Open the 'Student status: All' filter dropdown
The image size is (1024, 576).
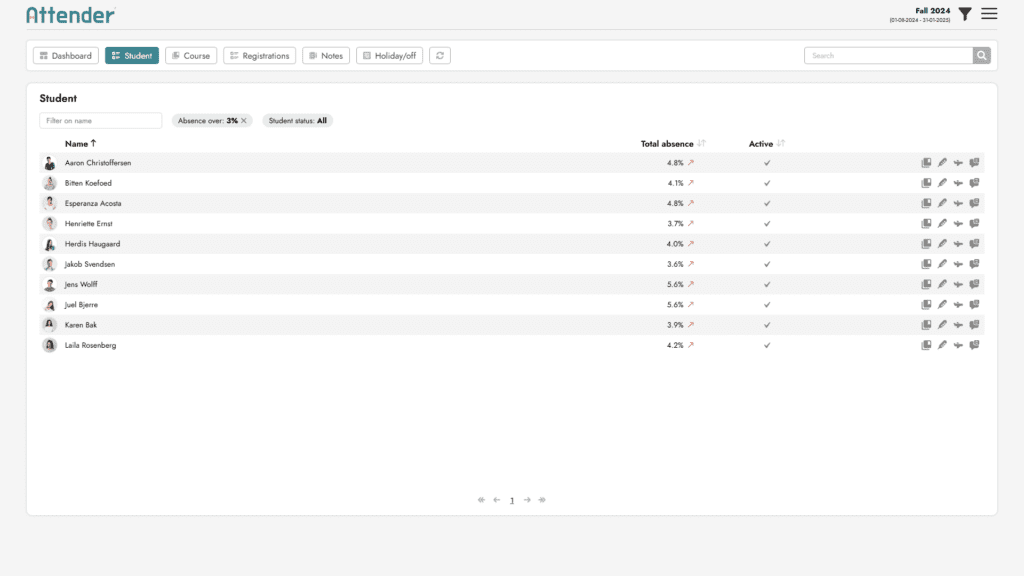(x=299, y=121)
